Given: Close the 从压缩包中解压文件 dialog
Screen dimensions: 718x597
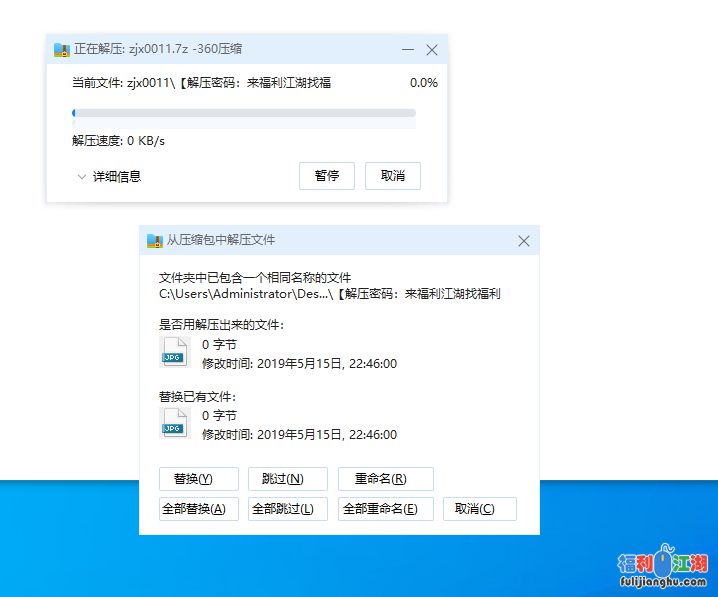Looking at the screenshot, I should (x=523, y=240).
